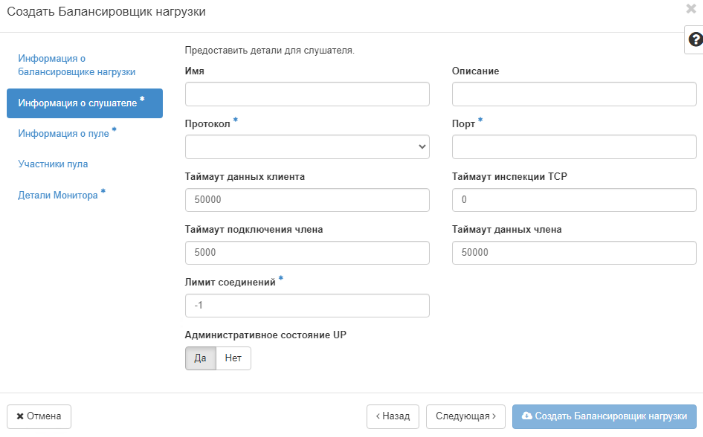Set administrative state to Да

point(200,358)
